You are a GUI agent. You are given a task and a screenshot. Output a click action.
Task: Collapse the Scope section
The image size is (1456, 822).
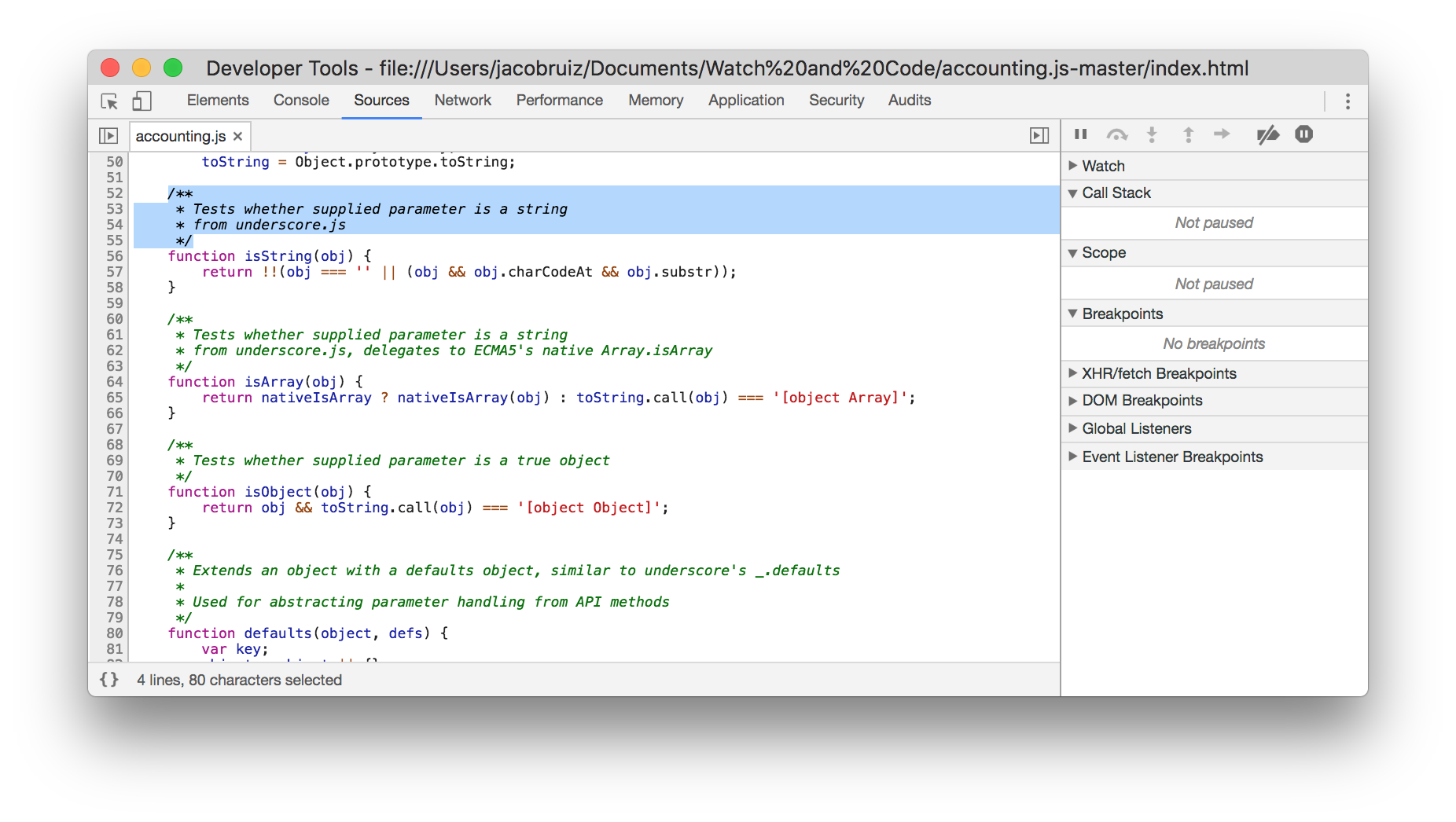pos(1214,253)
